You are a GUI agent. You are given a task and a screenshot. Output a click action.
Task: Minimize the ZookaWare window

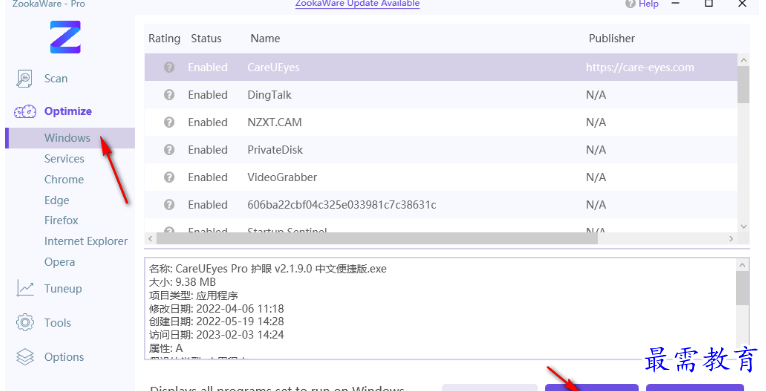point(676,4)
